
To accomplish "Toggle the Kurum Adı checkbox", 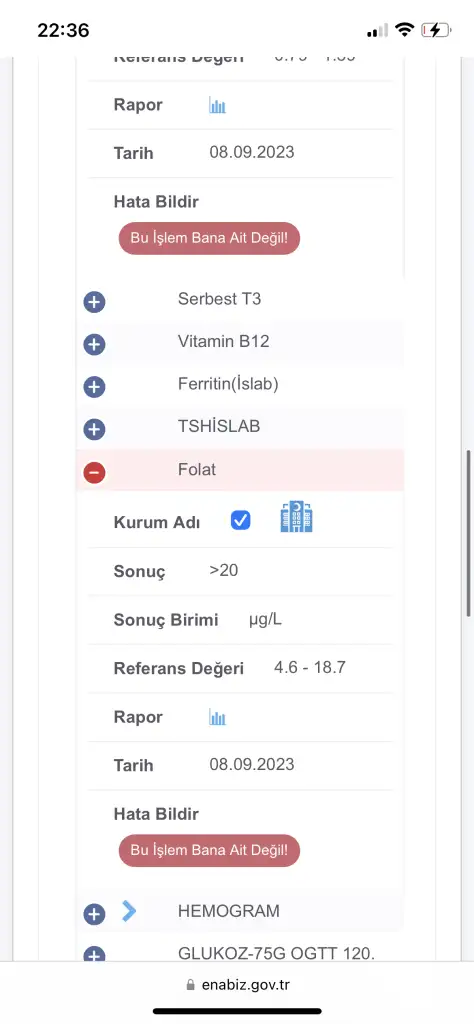I will click(240, 520).
